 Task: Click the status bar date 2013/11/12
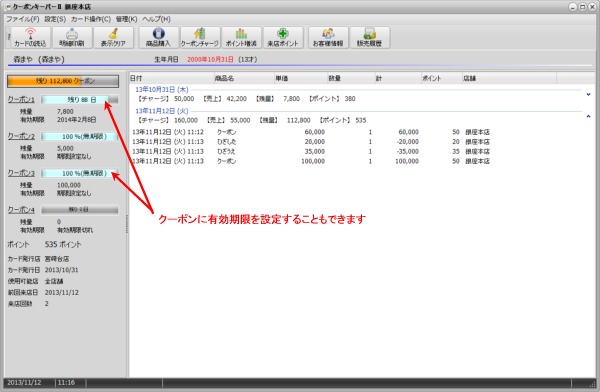[24, 382]
